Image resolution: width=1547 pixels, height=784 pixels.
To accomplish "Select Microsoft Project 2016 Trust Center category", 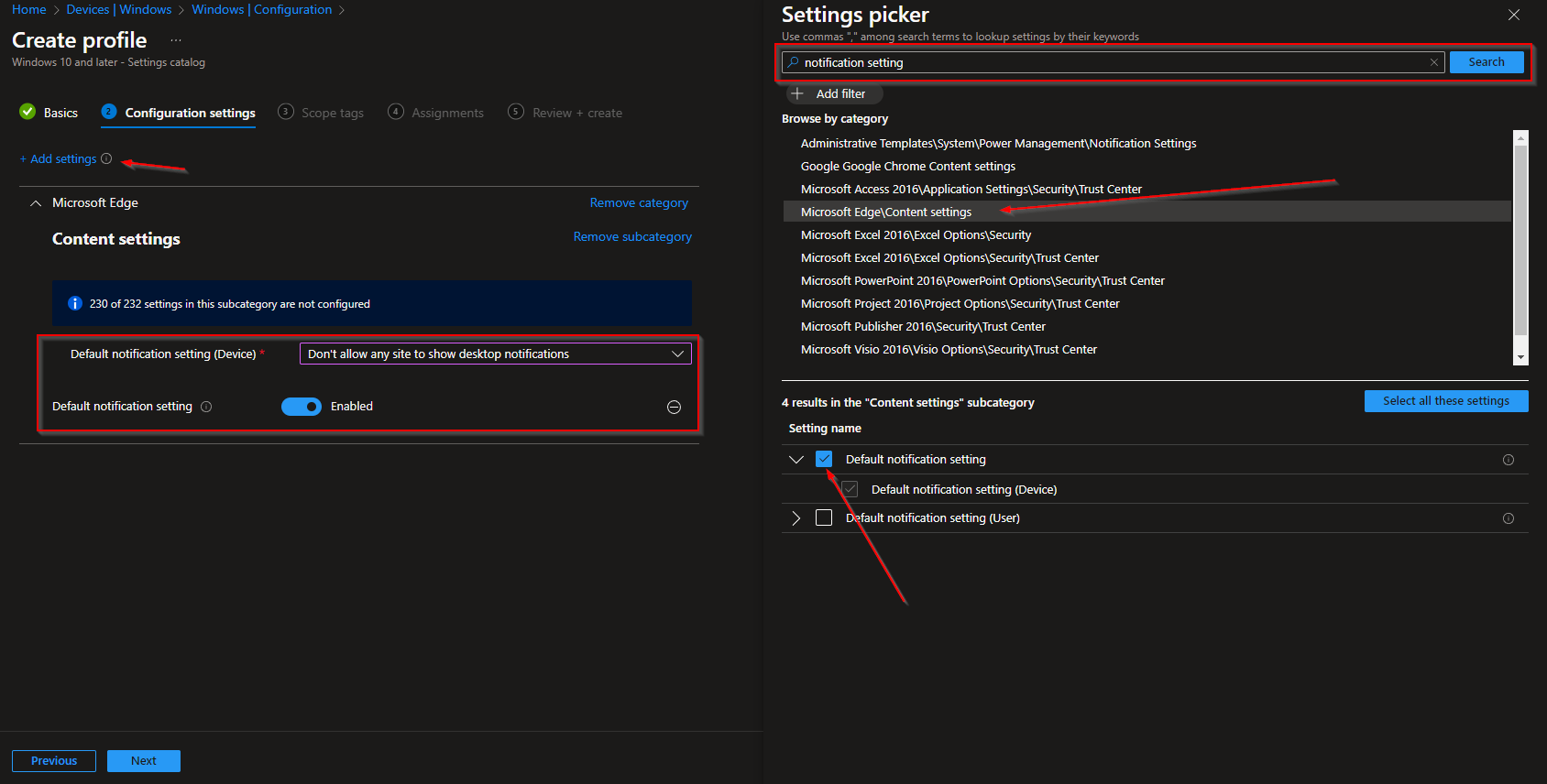I will (1147, 304).
